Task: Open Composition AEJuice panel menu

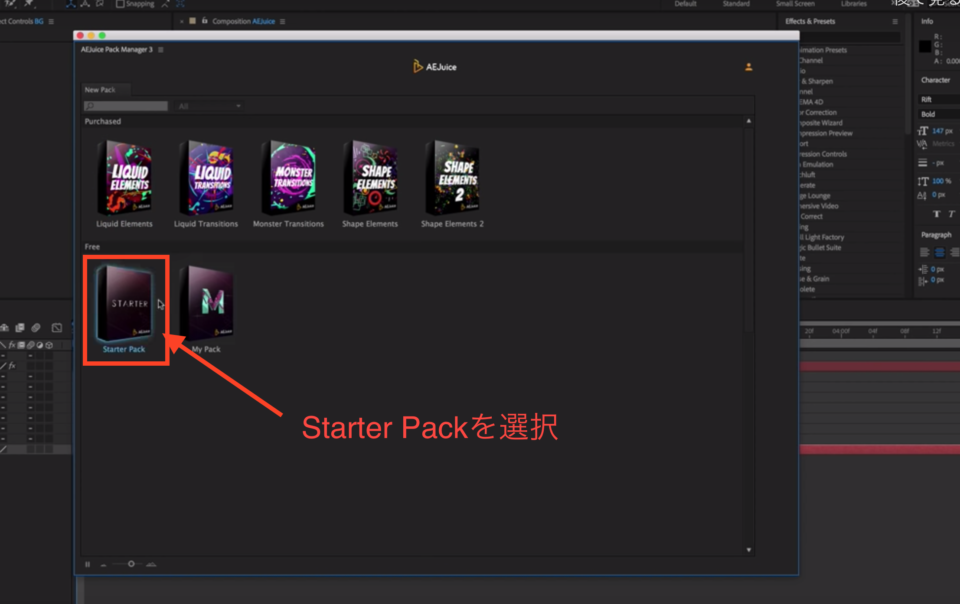Action: pos(283,21)
